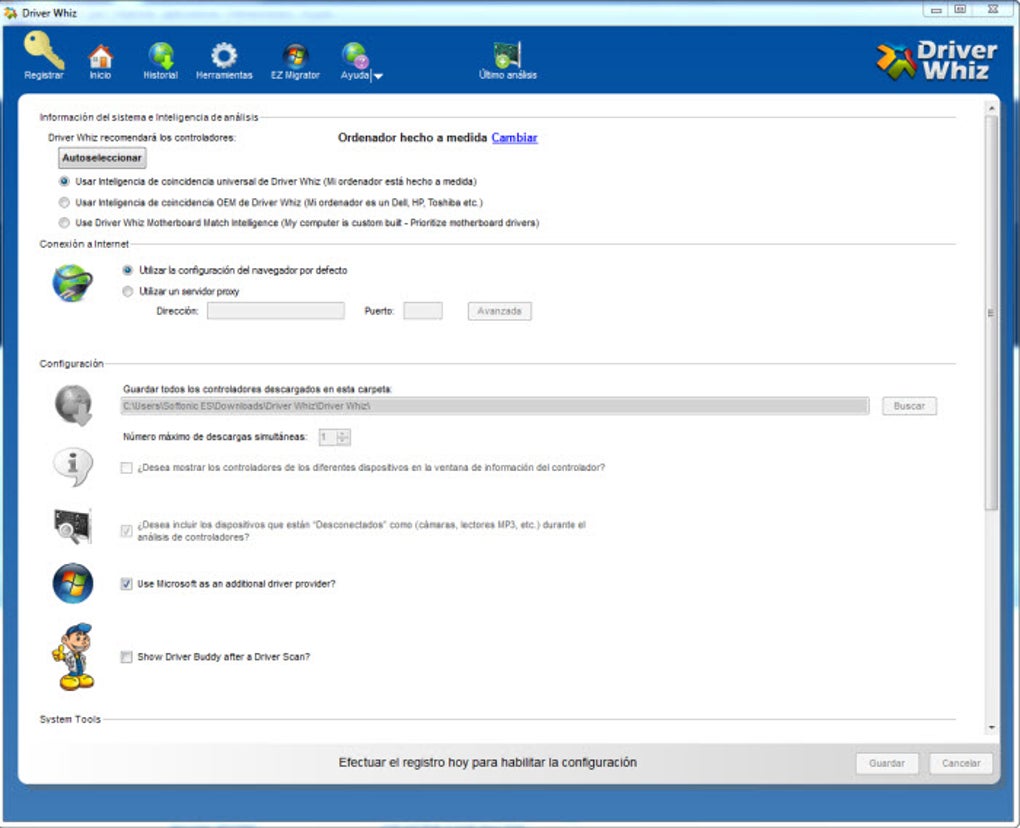Maximize the Driver Whiz window
1020x828 pixels.
tap(960, 9)
